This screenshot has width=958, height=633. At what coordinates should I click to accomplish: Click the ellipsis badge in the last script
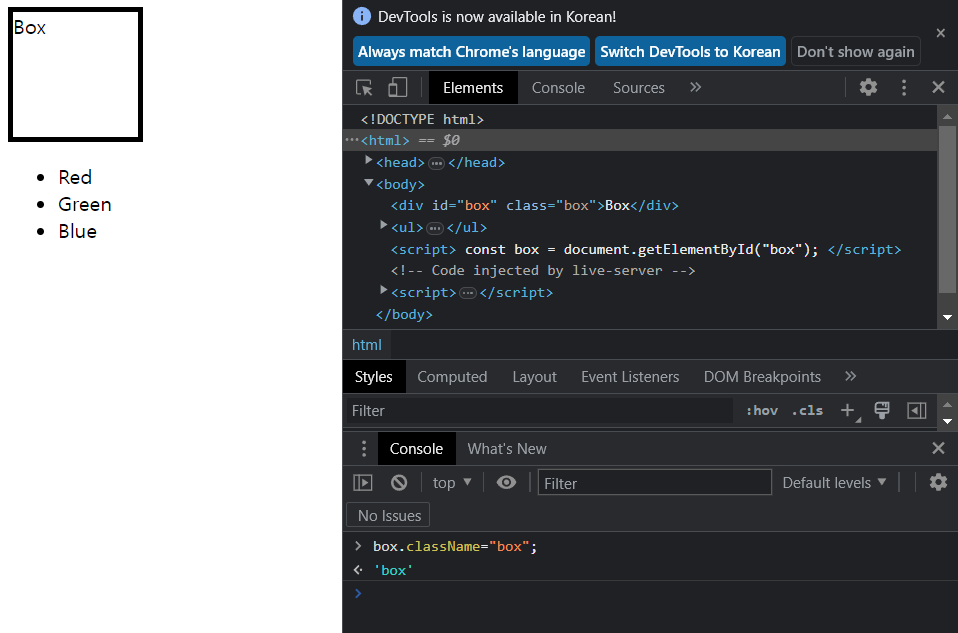467,293
